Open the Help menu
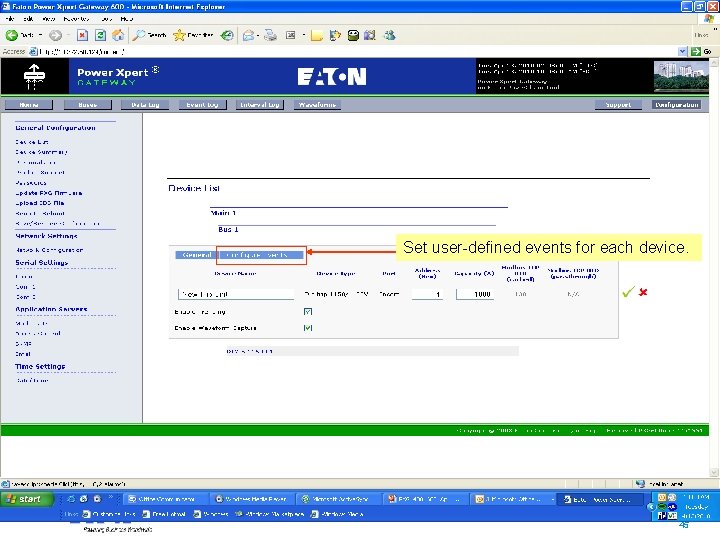This screenshot has height=540, width=720. pyautogui.click(x=127, y=19)
